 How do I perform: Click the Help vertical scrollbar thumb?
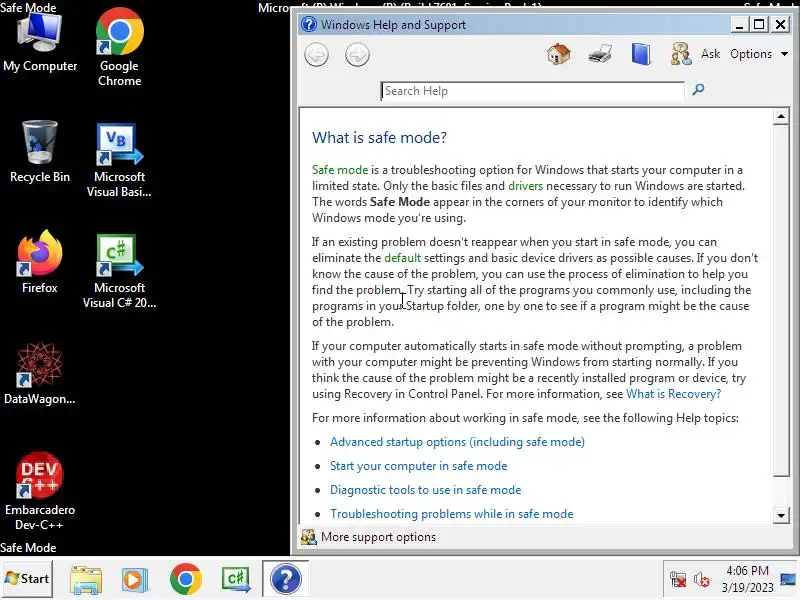pos(781,300)
